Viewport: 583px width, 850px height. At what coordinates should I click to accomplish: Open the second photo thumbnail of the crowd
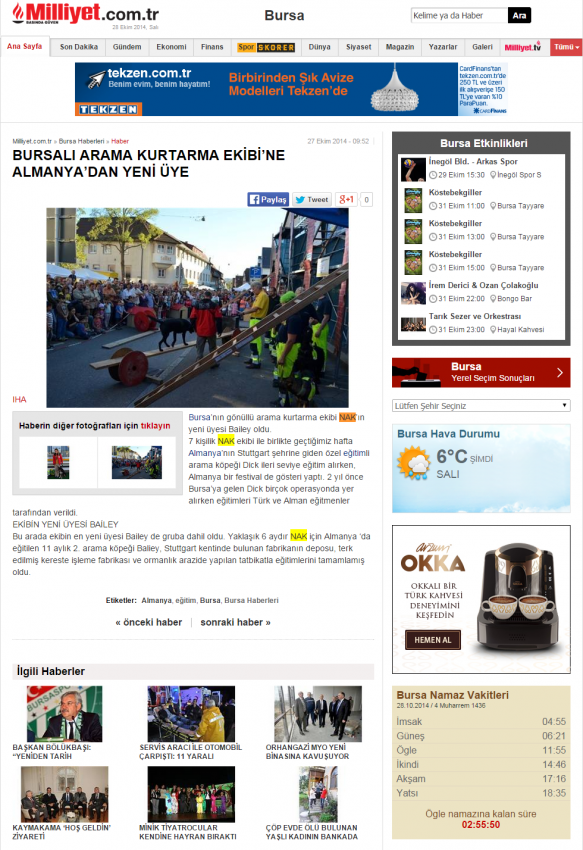(x=137, y=462)
